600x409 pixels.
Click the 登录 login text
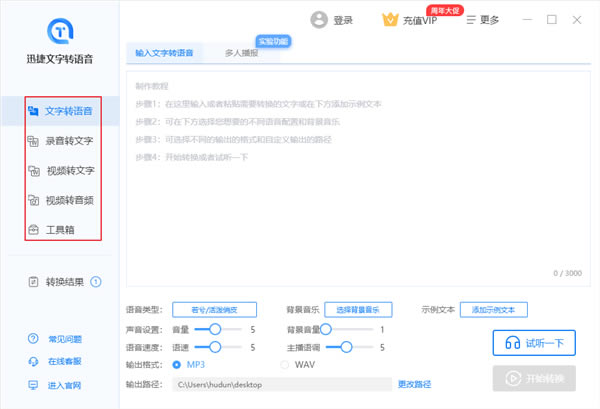[343, 20]
